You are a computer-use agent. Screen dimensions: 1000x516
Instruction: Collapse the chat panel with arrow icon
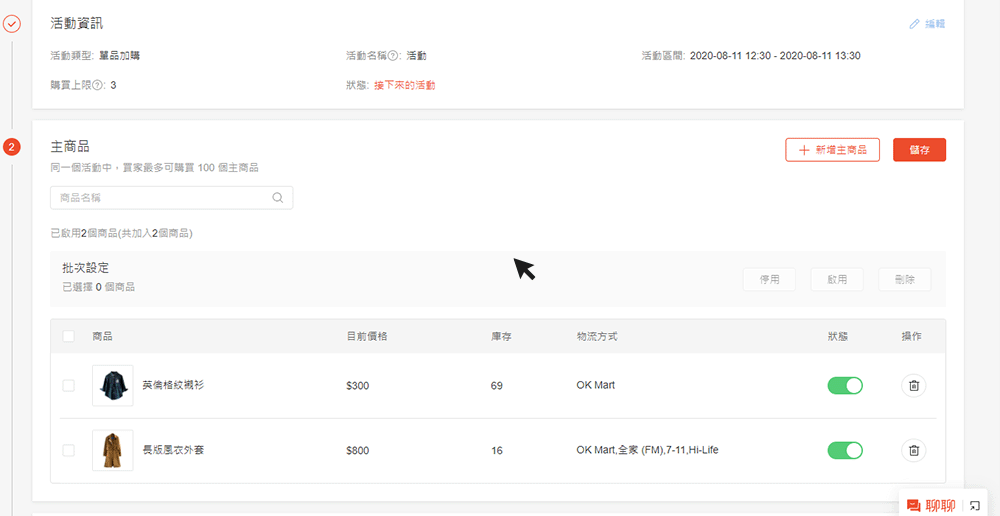coord(975,506)
